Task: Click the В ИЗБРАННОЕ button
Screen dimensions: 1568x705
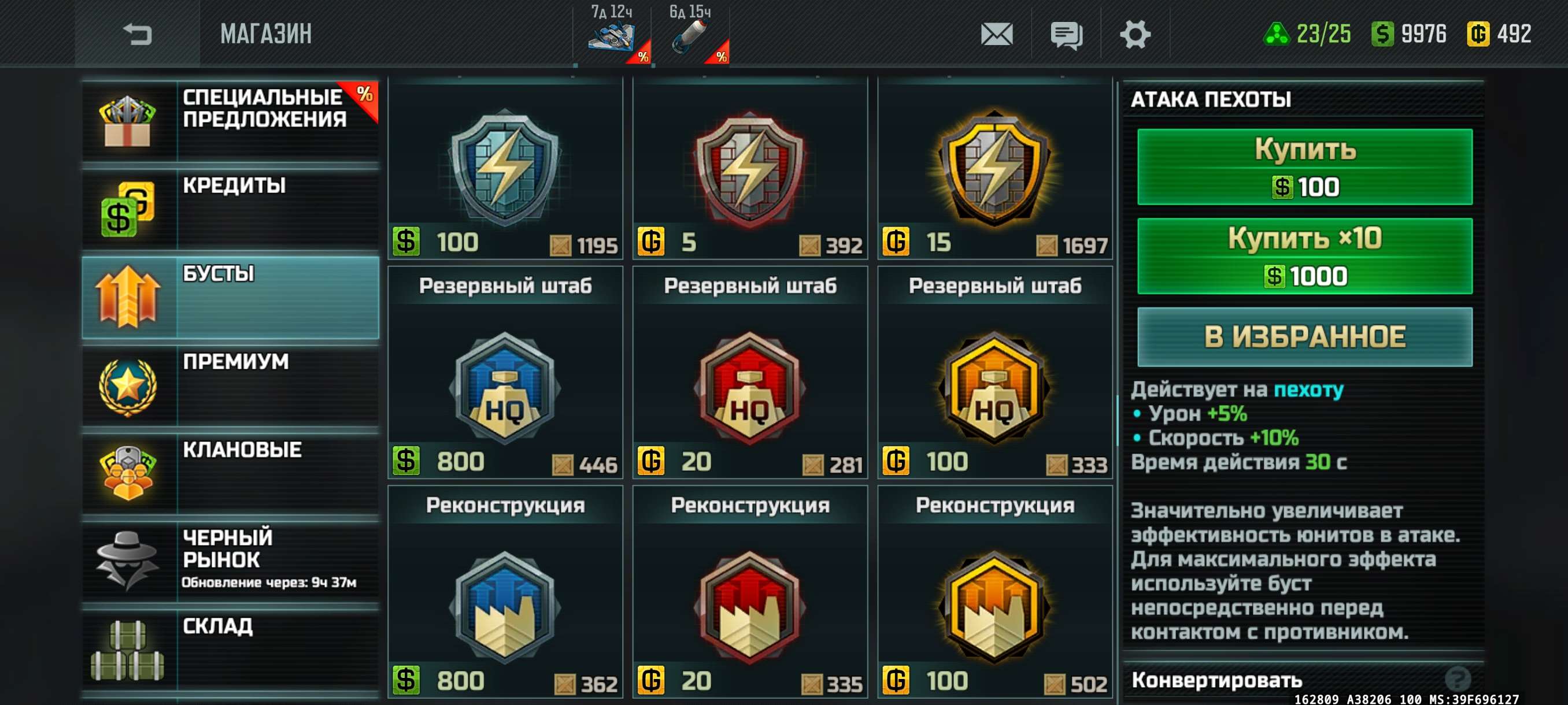Action: [x=1304, y=337]
